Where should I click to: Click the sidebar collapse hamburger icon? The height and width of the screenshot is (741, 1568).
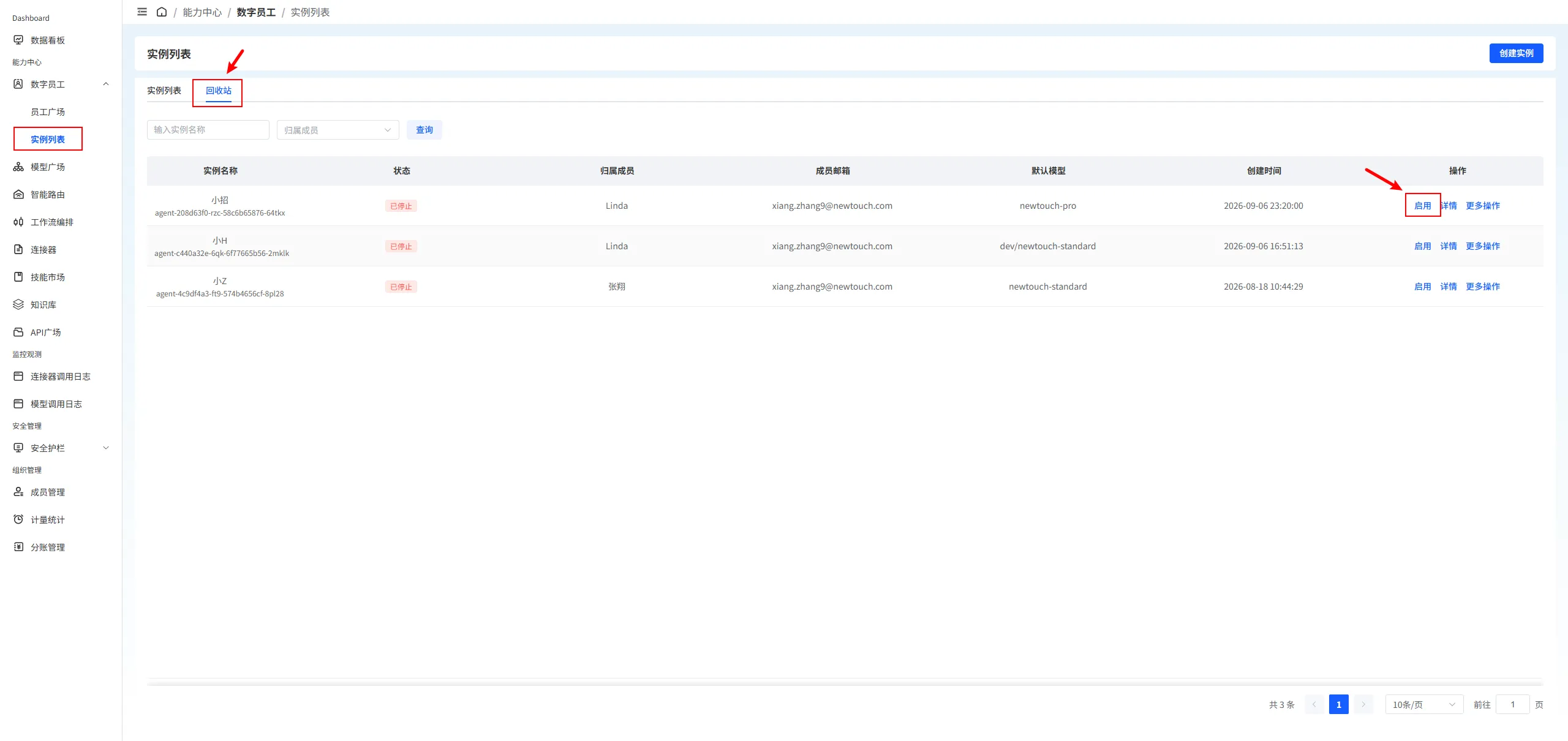[x=142, y=12]
